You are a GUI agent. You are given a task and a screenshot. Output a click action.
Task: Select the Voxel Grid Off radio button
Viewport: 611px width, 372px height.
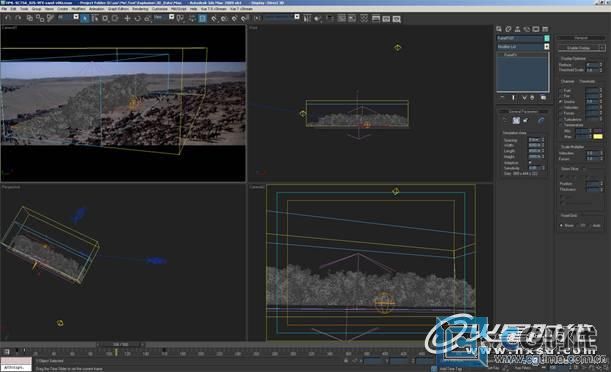[x=578, y=225]
